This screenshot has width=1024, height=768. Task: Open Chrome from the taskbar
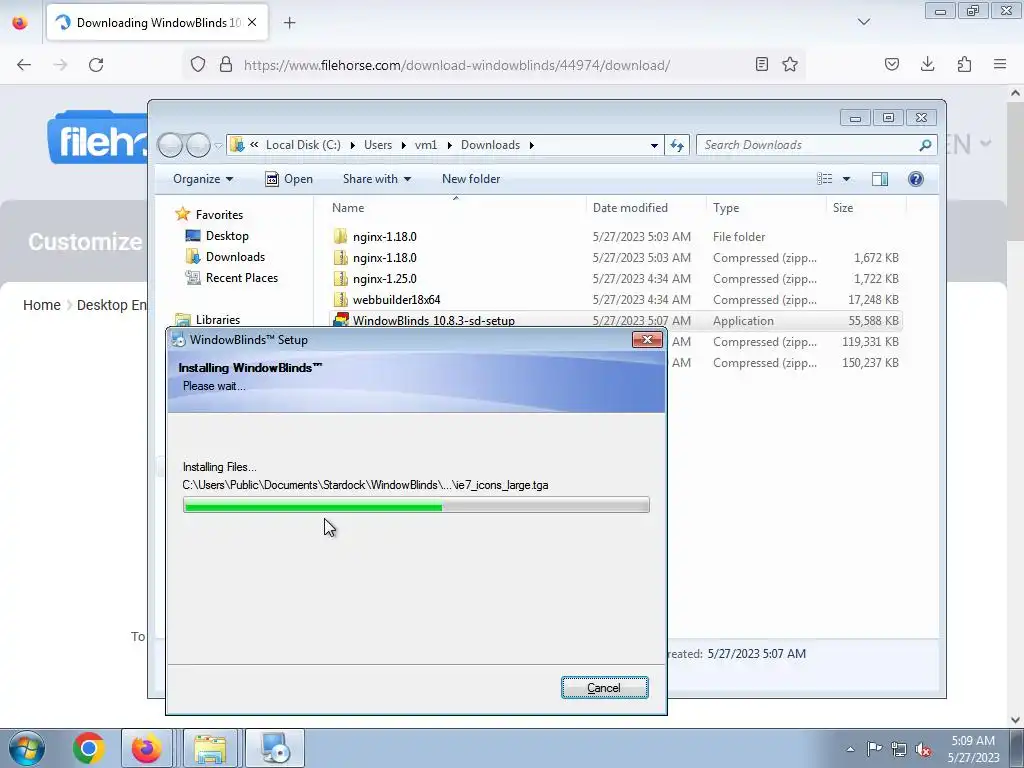click(x=89, y=748)
